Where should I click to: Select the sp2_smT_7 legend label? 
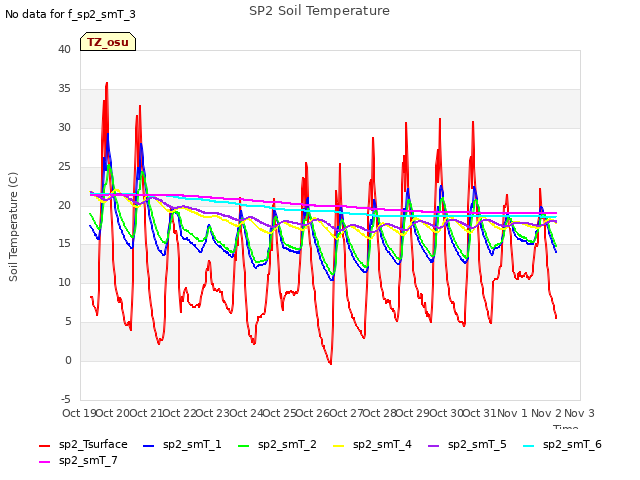click(88, 460)
